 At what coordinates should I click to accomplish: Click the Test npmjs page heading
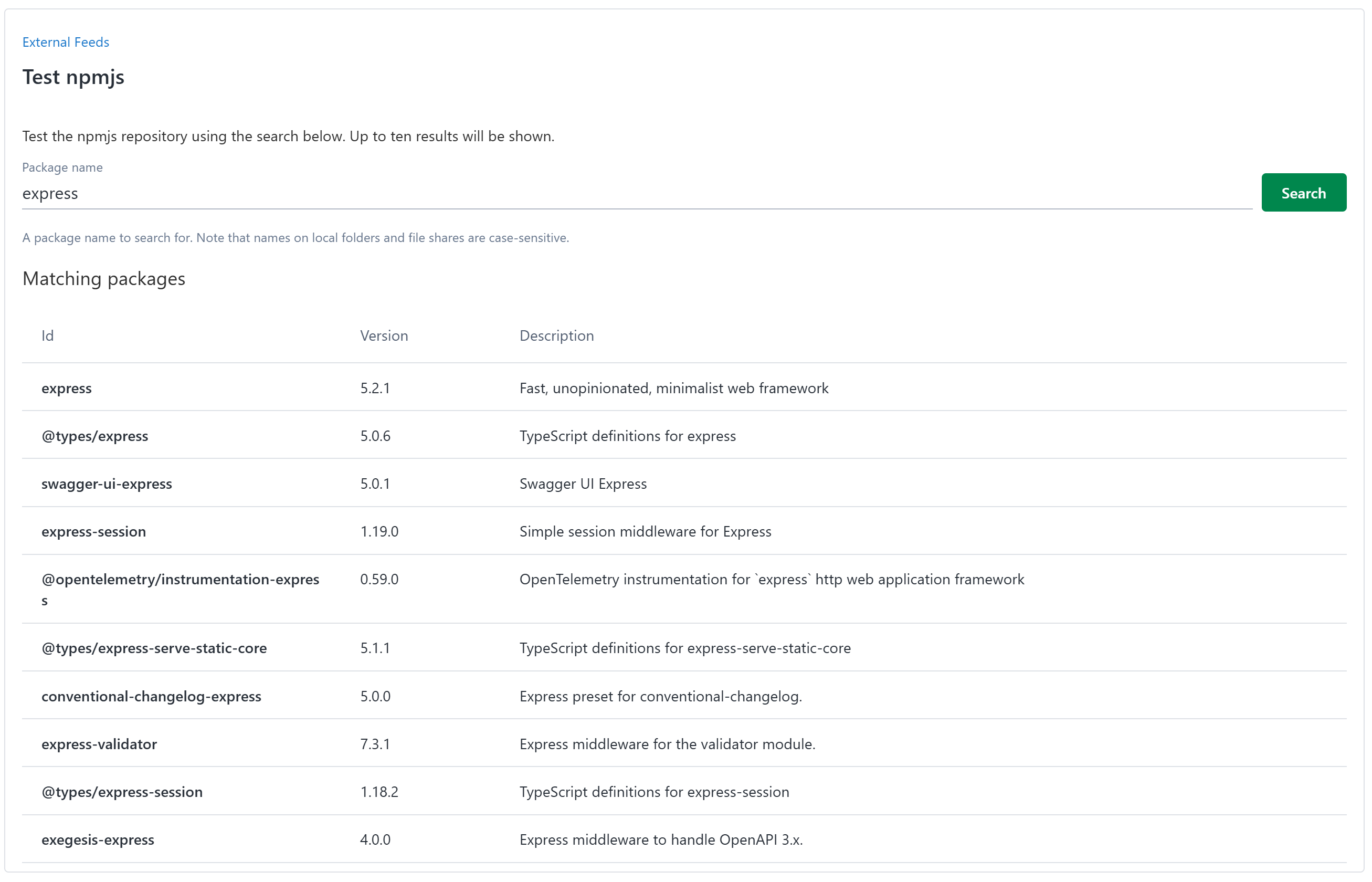coord(73,76)
